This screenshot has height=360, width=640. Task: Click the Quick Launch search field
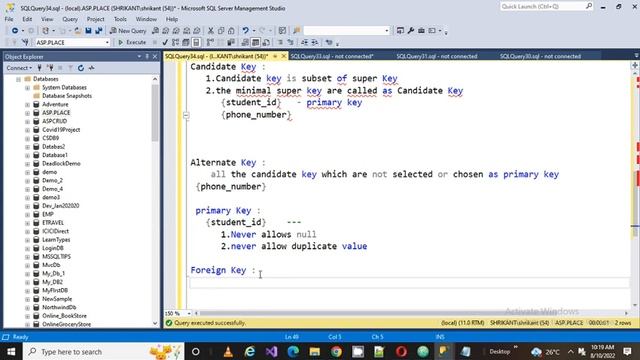[547, 6]
